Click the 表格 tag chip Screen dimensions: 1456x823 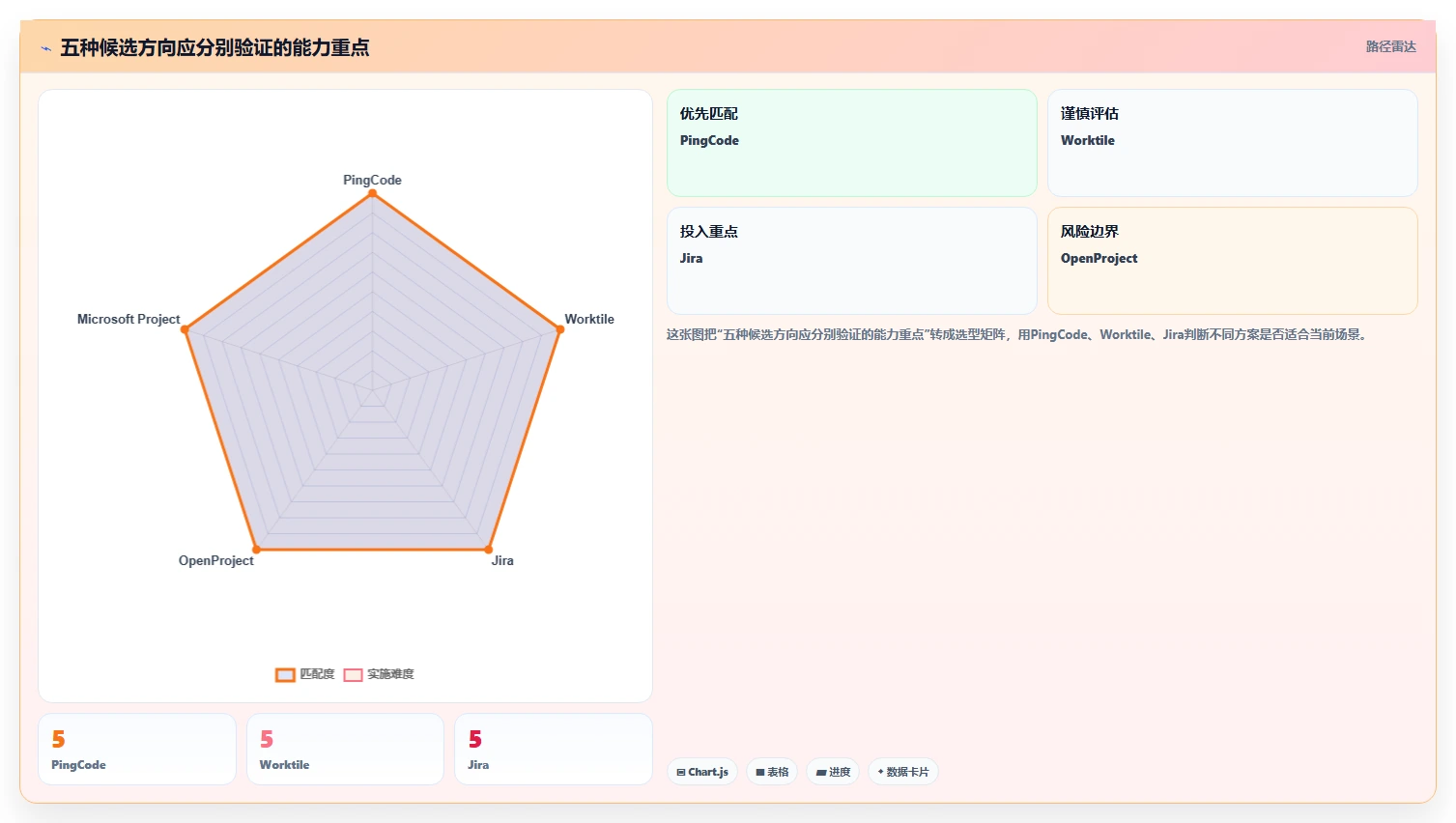click(x=772, y=772)
